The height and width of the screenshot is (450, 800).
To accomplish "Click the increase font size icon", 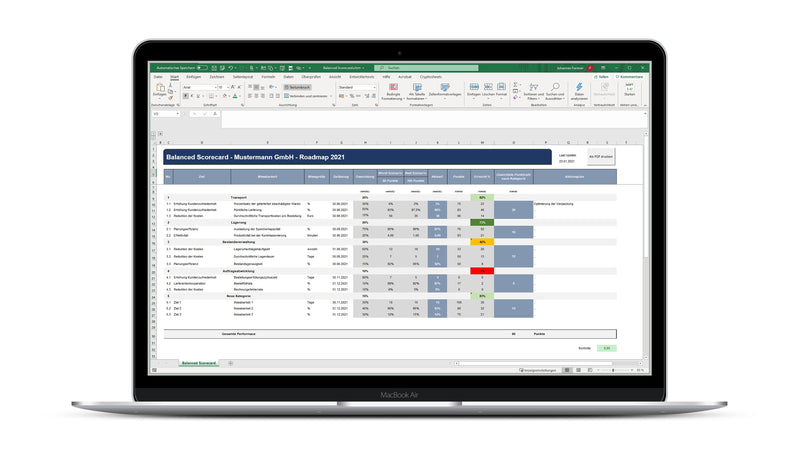I will tap(233, 87).
